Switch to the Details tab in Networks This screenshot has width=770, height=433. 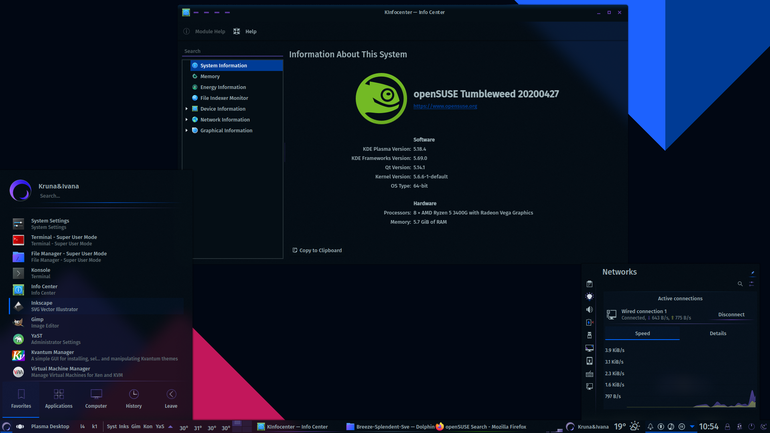717,333
